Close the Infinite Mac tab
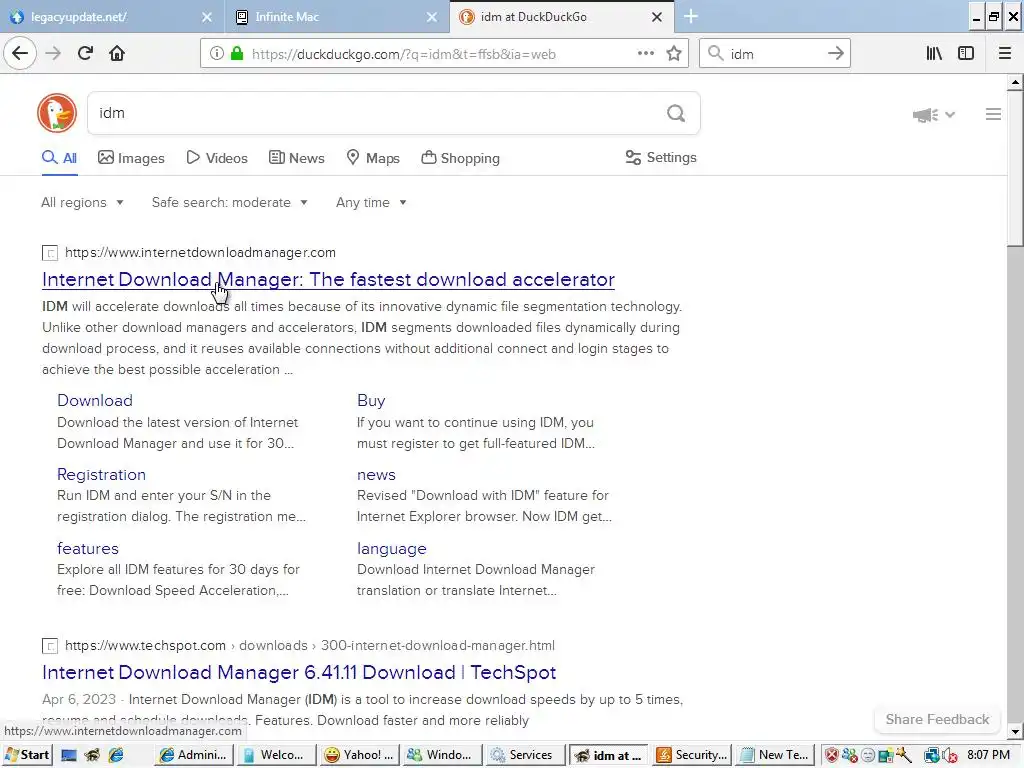Viewport: 1024px width, 768px height. pos(432,17)
